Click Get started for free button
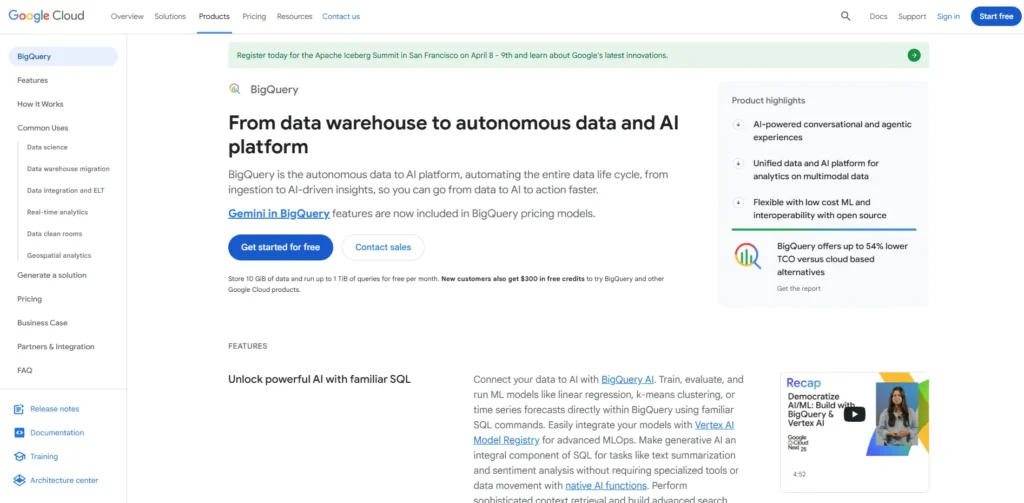 coord(280,248)
